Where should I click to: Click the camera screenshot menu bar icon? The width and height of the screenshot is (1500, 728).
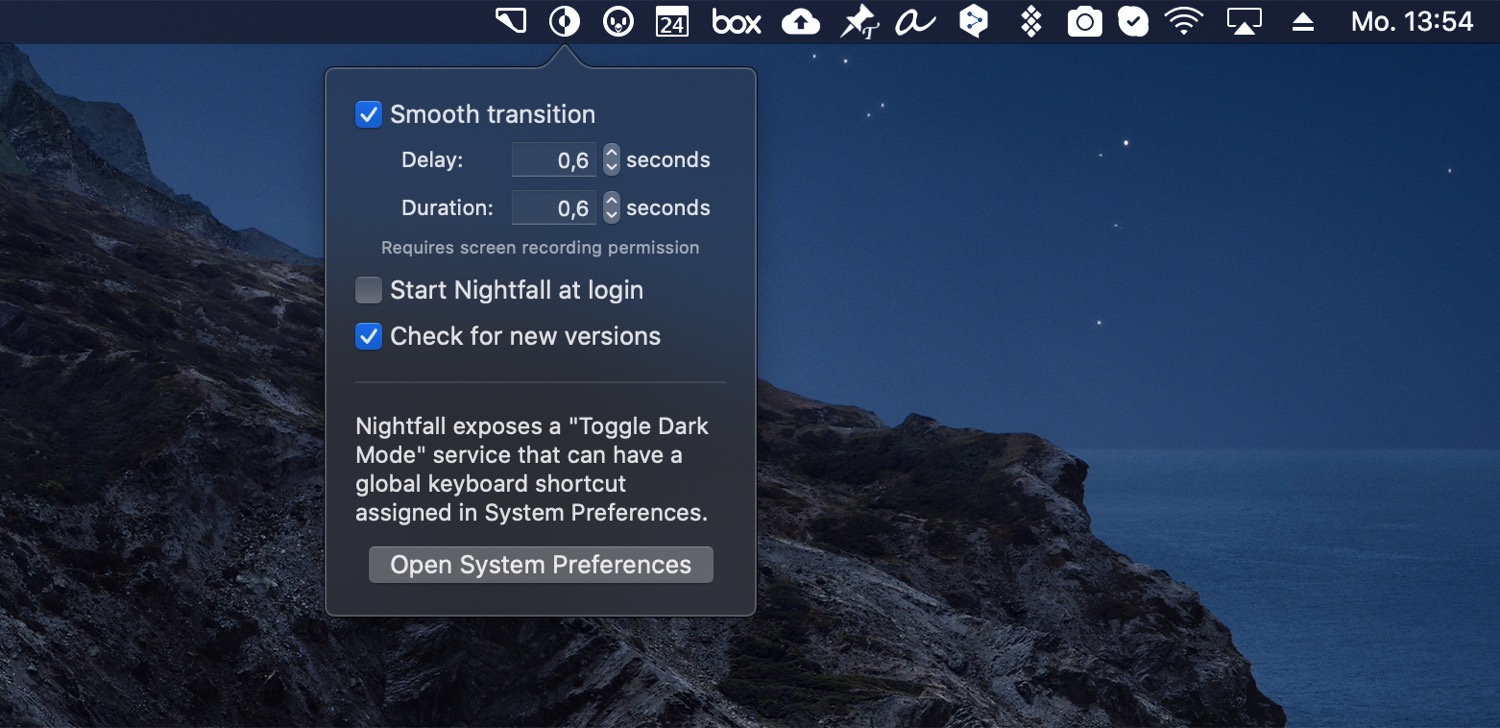pyautogui.click(x=1084, y=22)
